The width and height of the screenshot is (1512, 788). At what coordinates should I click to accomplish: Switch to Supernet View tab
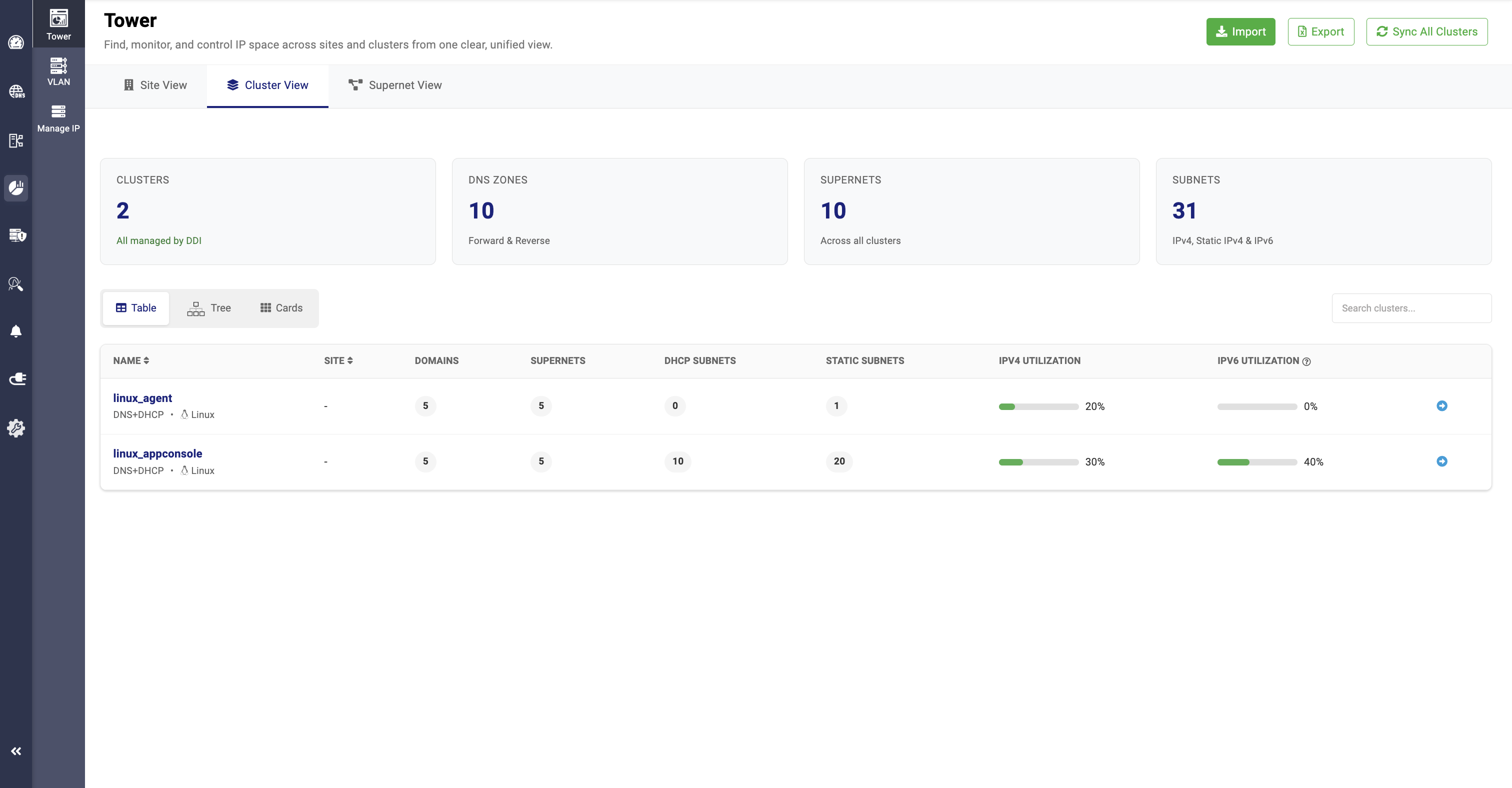tap(395, 85)
